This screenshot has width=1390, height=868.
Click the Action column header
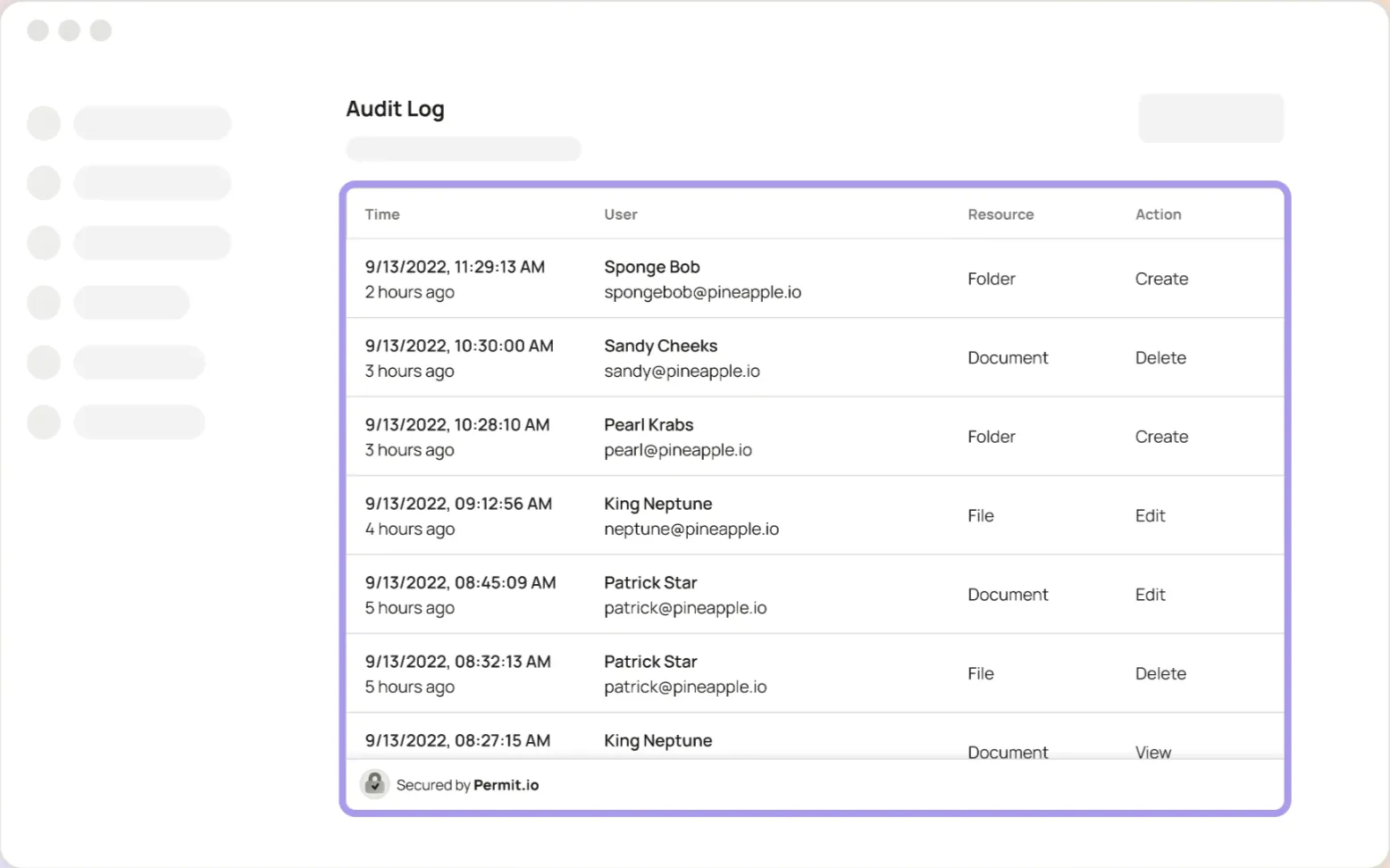tap(1158, 214)
